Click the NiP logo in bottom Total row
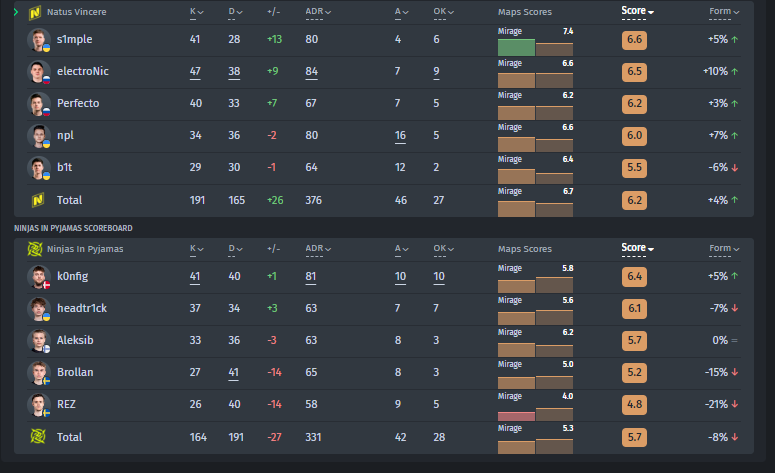The width and height of the screenshot is (775, 473). [38, 437]
